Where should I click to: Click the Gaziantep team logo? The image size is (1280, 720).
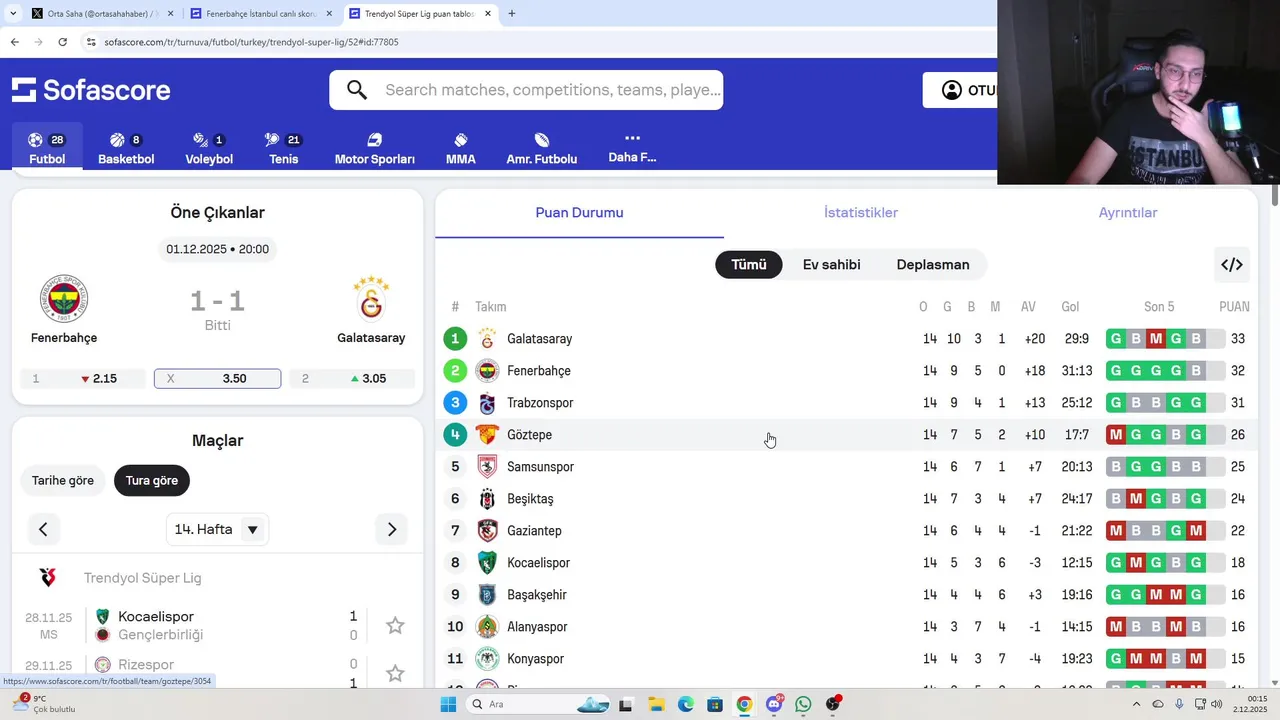[x=487, y=531]
